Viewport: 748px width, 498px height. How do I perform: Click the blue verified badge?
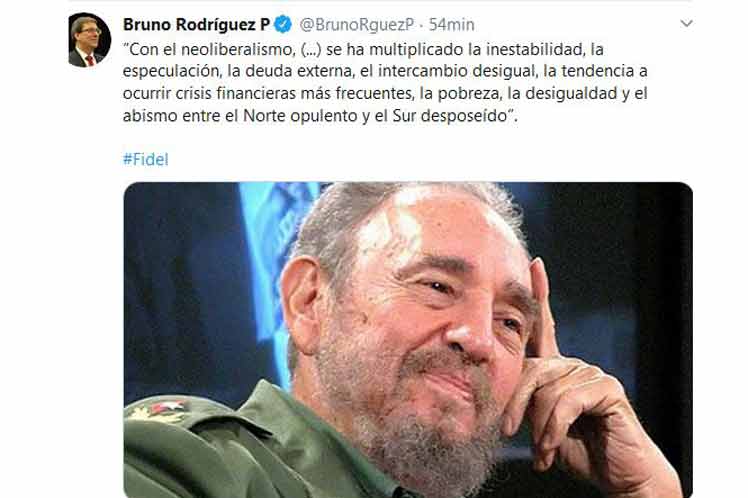pos(283,24)
